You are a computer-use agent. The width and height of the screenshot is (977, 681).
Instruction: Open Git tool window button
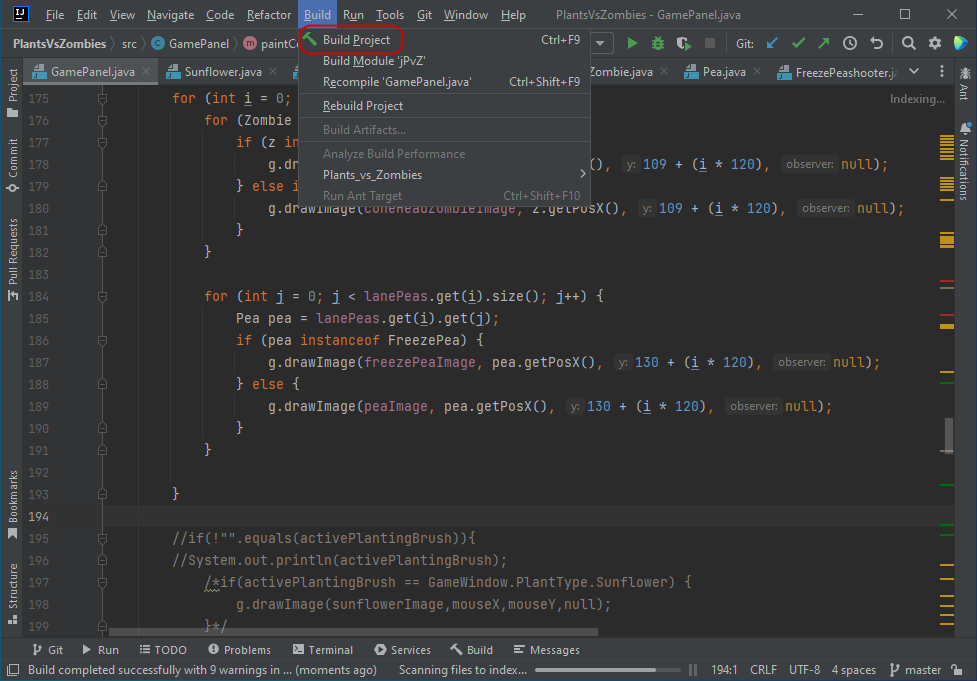pos(48,650)
